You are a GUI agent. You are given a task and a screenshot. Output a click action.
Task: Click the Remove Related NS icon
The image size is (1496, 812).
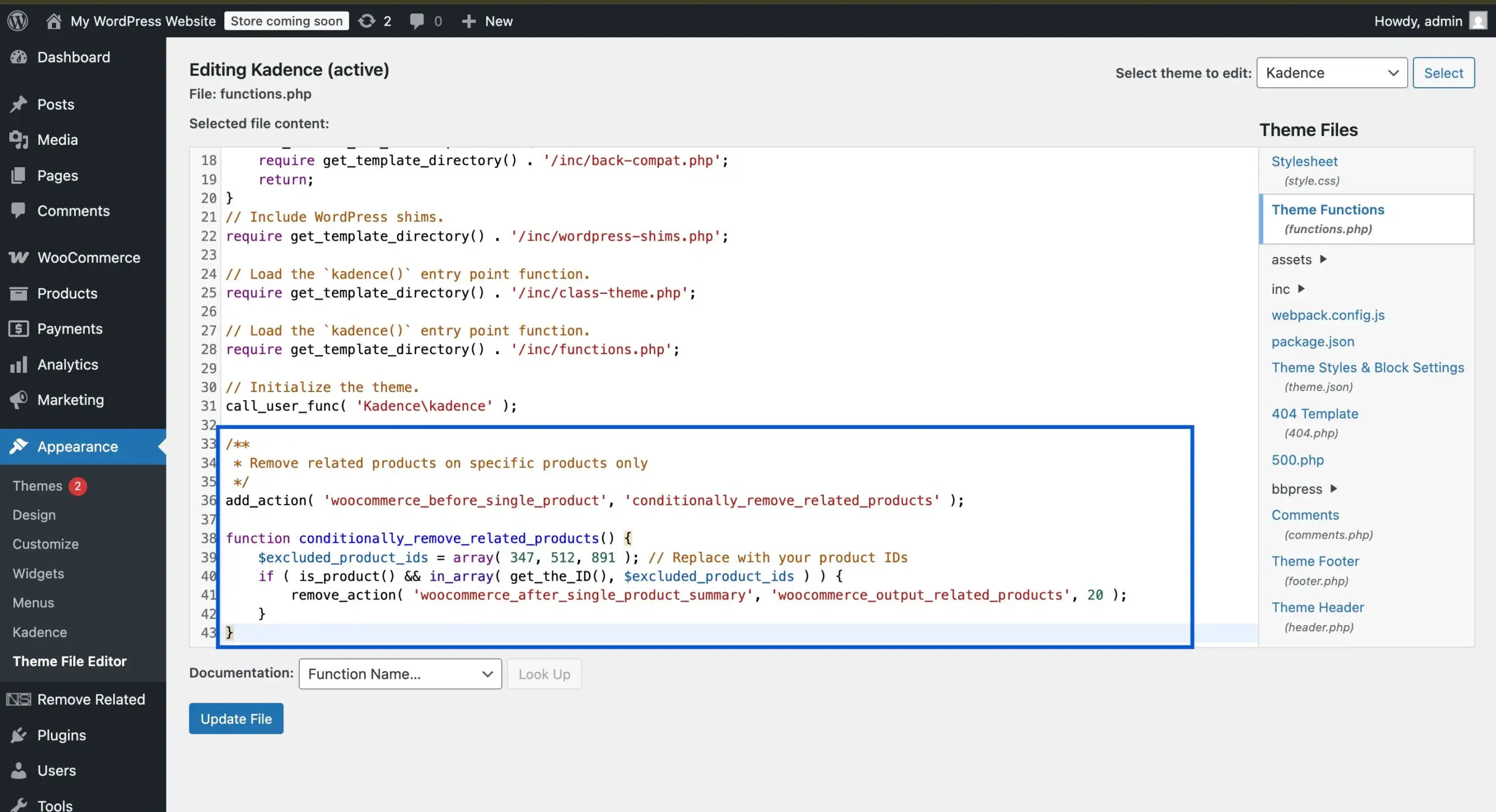[19, 699]
